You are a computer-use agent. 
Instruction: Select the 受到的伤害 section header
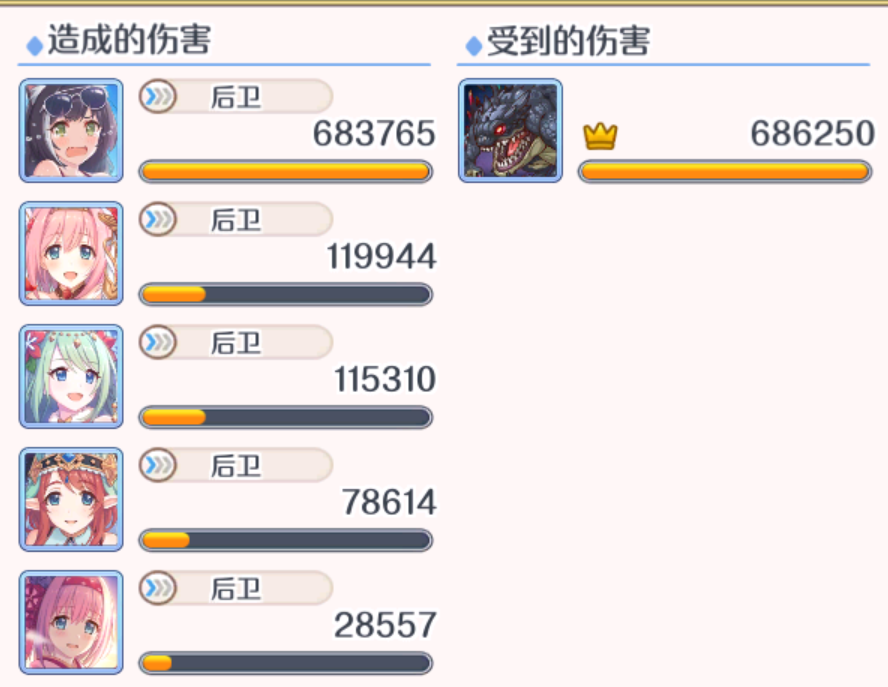(568, 41)
